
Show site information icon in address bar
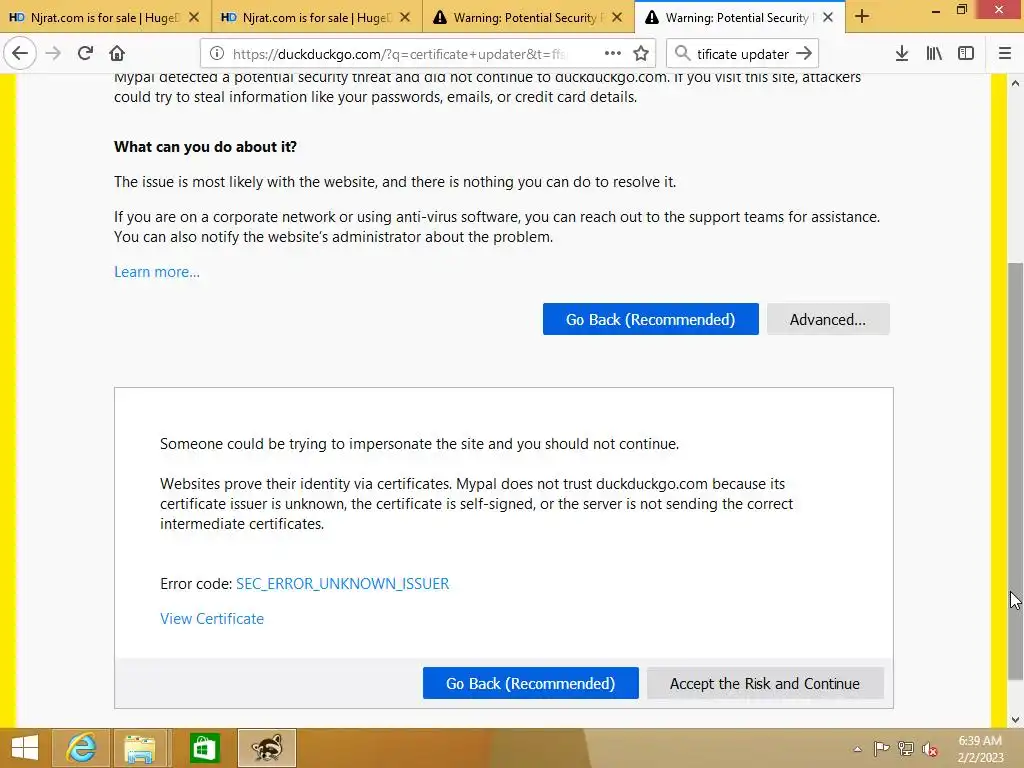[x=217, y=54]
